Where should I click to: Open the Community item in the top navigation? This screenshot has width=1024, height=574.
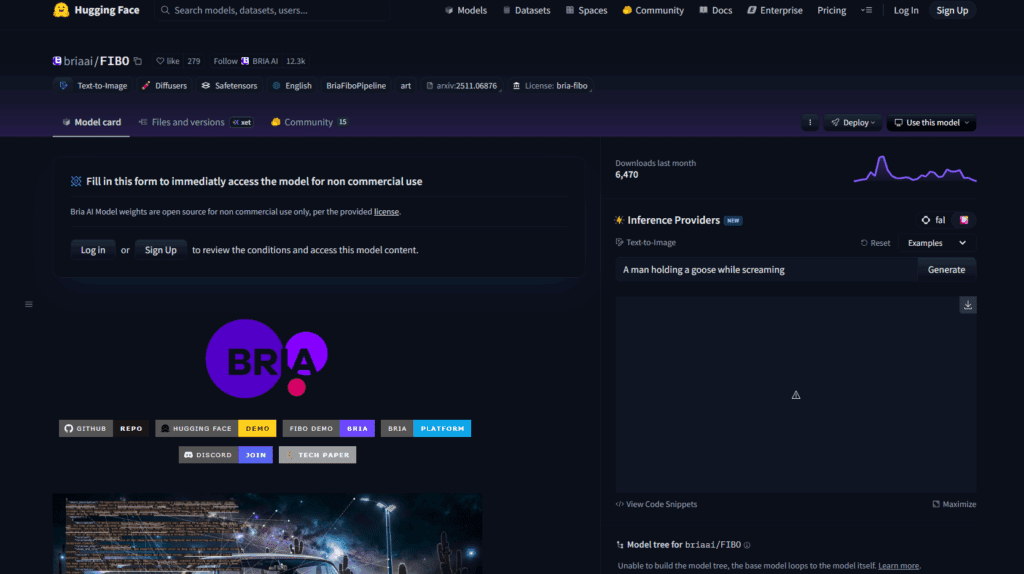[653, 10]
